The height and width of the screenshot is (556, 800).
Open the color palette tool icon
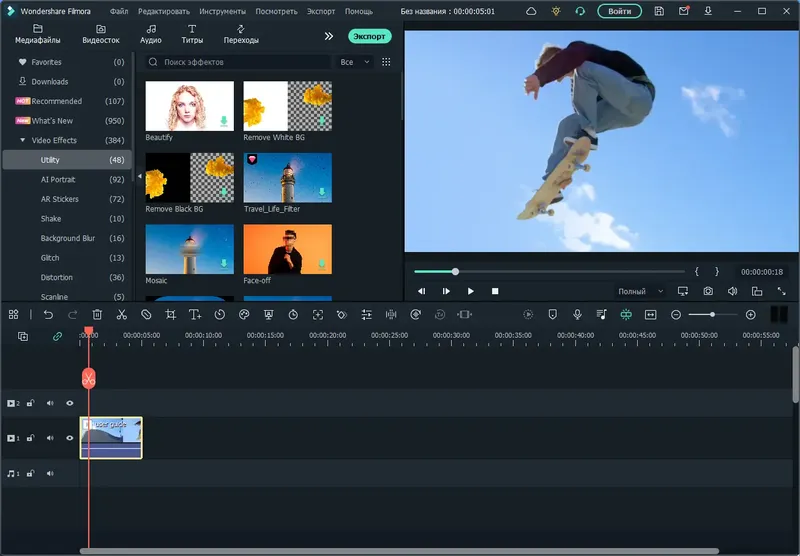[244, 314]
